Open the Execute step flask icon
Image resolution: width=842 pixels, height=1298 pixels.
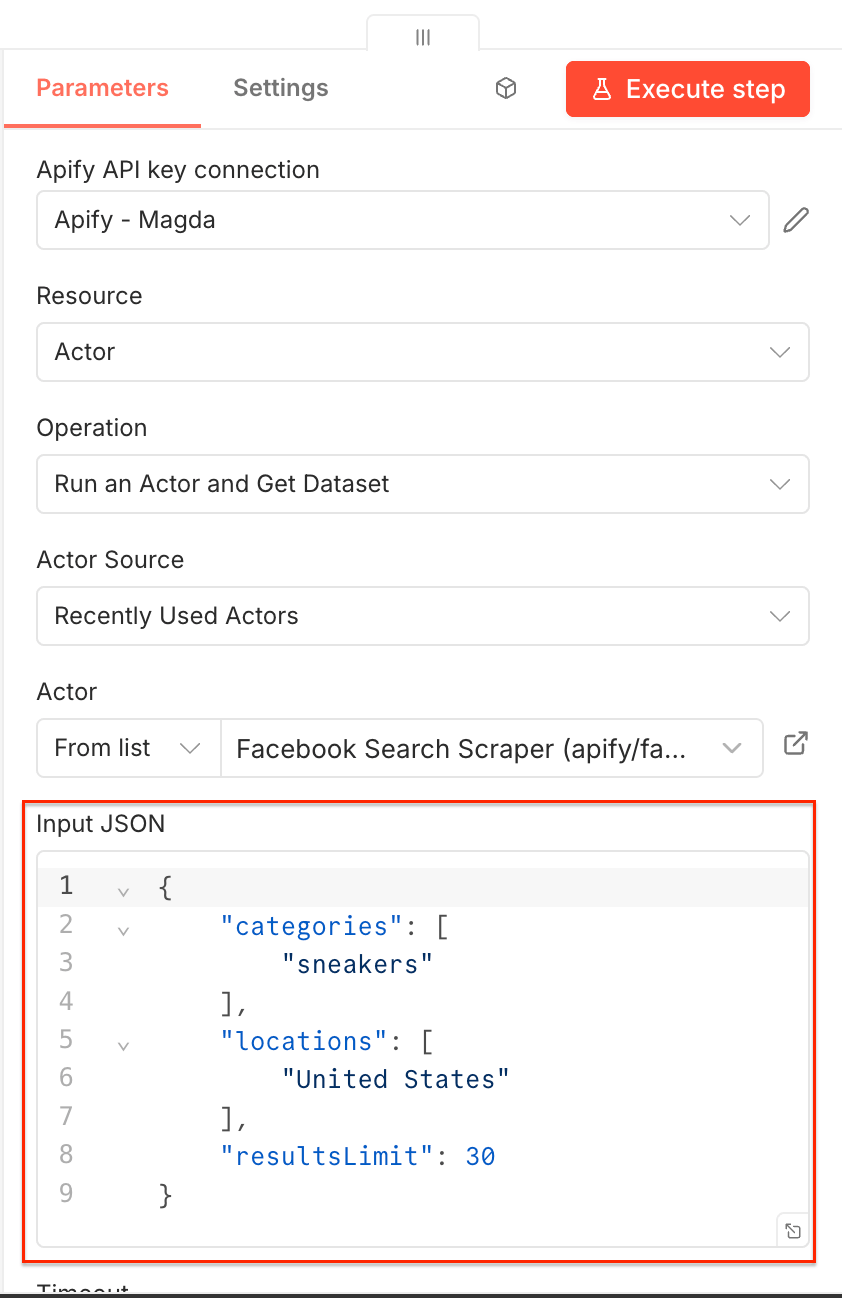[x=601, y=89]
